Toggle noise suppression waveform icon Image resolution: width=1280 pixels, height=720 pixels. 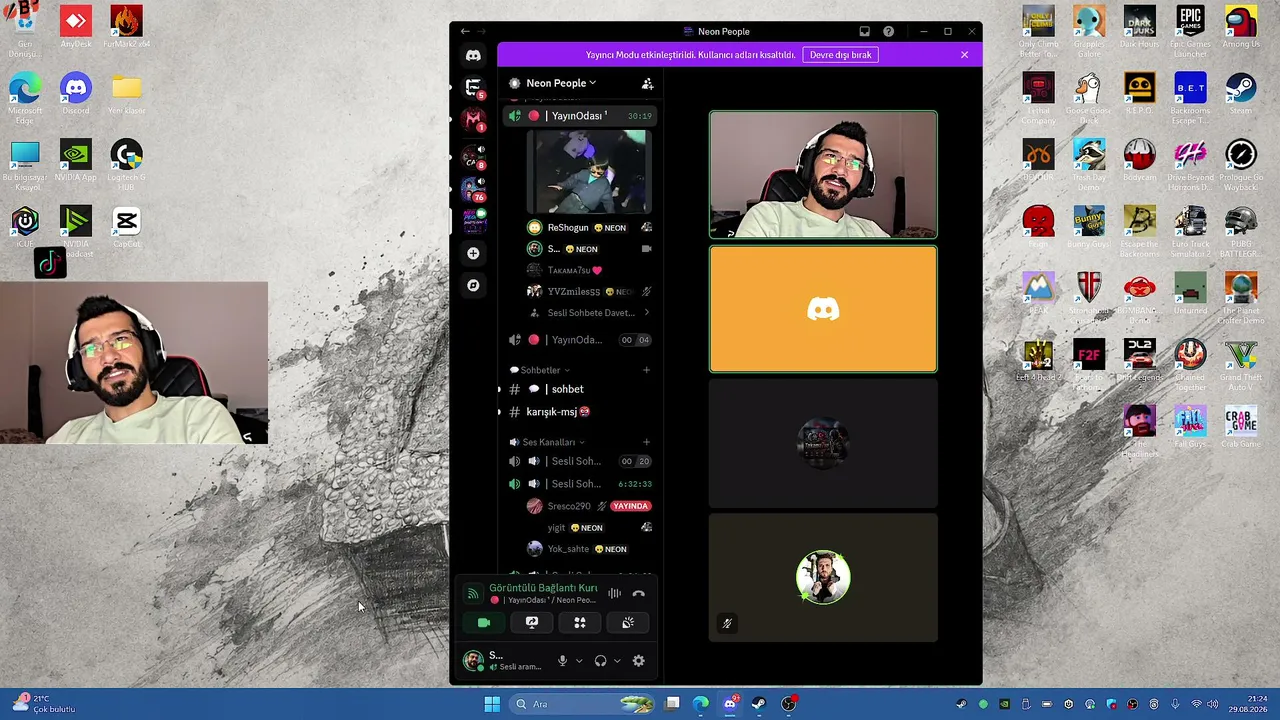614,593
